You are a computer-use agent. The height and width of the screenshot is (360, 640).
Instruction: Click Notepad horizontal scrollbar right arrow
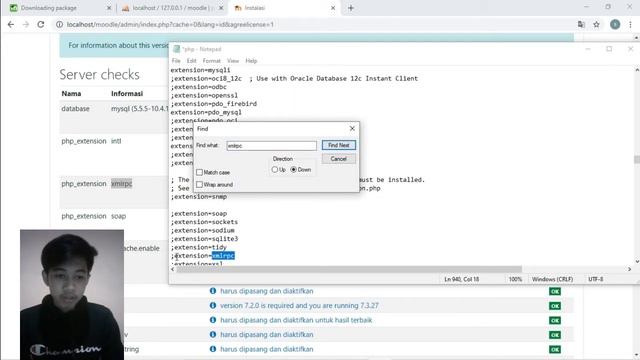coord(629,269)
